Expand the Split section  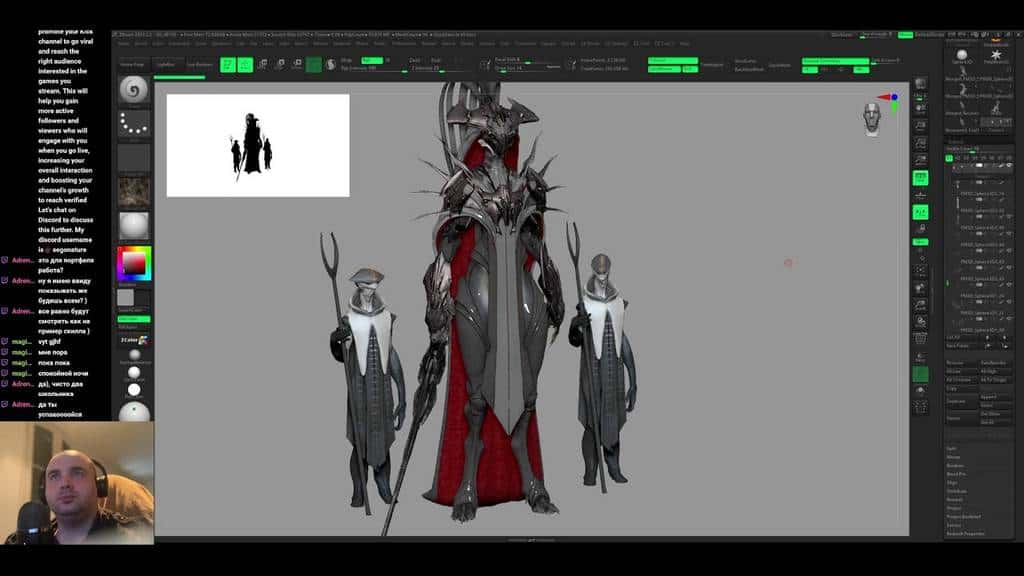(951, 449)
